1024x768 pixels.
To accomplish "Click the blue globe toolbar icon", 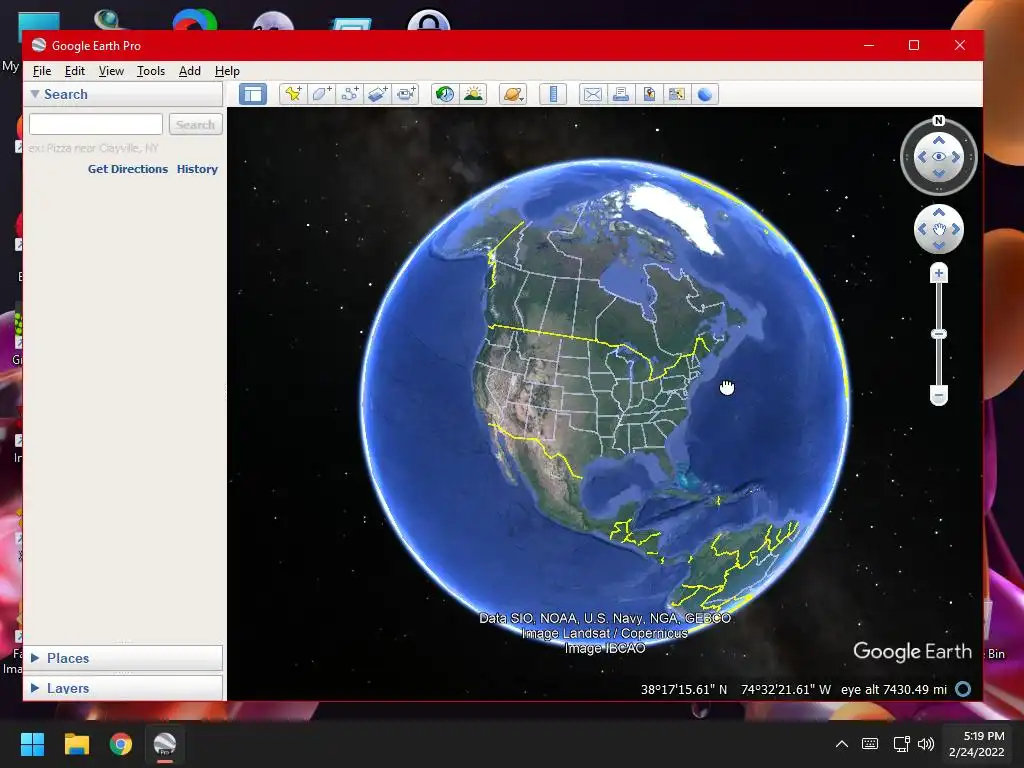I will coord(705,94).
